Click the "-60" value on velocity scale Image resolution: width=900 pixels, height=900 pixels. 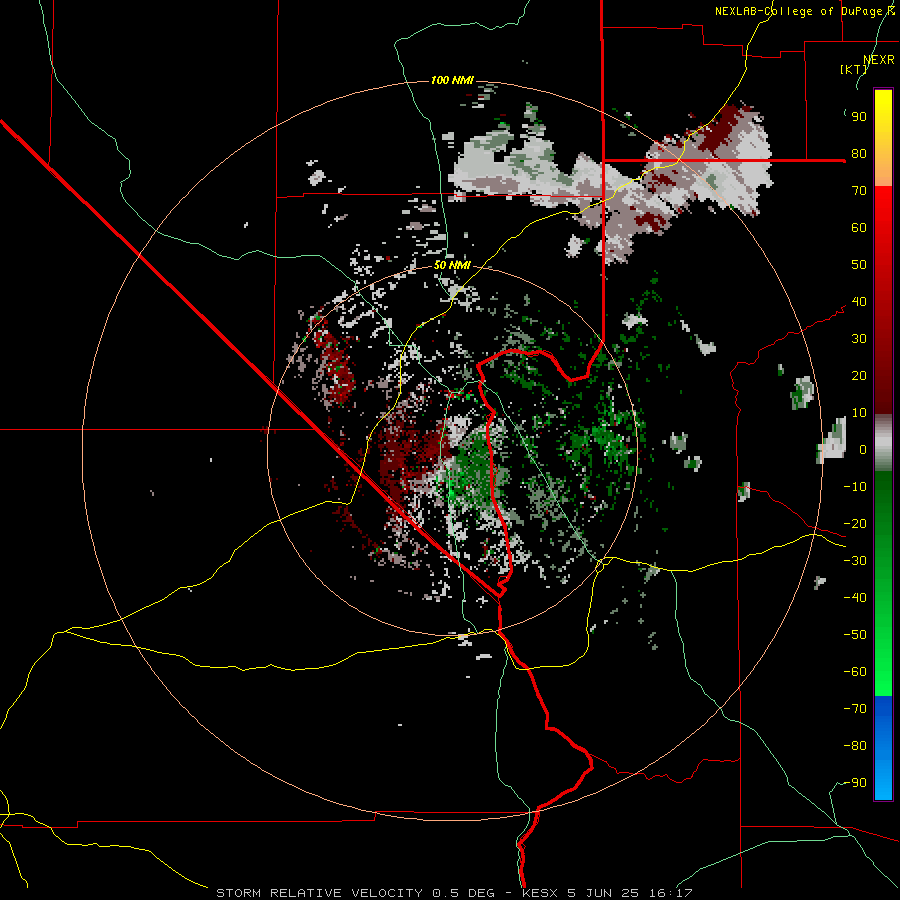(855, 672)
